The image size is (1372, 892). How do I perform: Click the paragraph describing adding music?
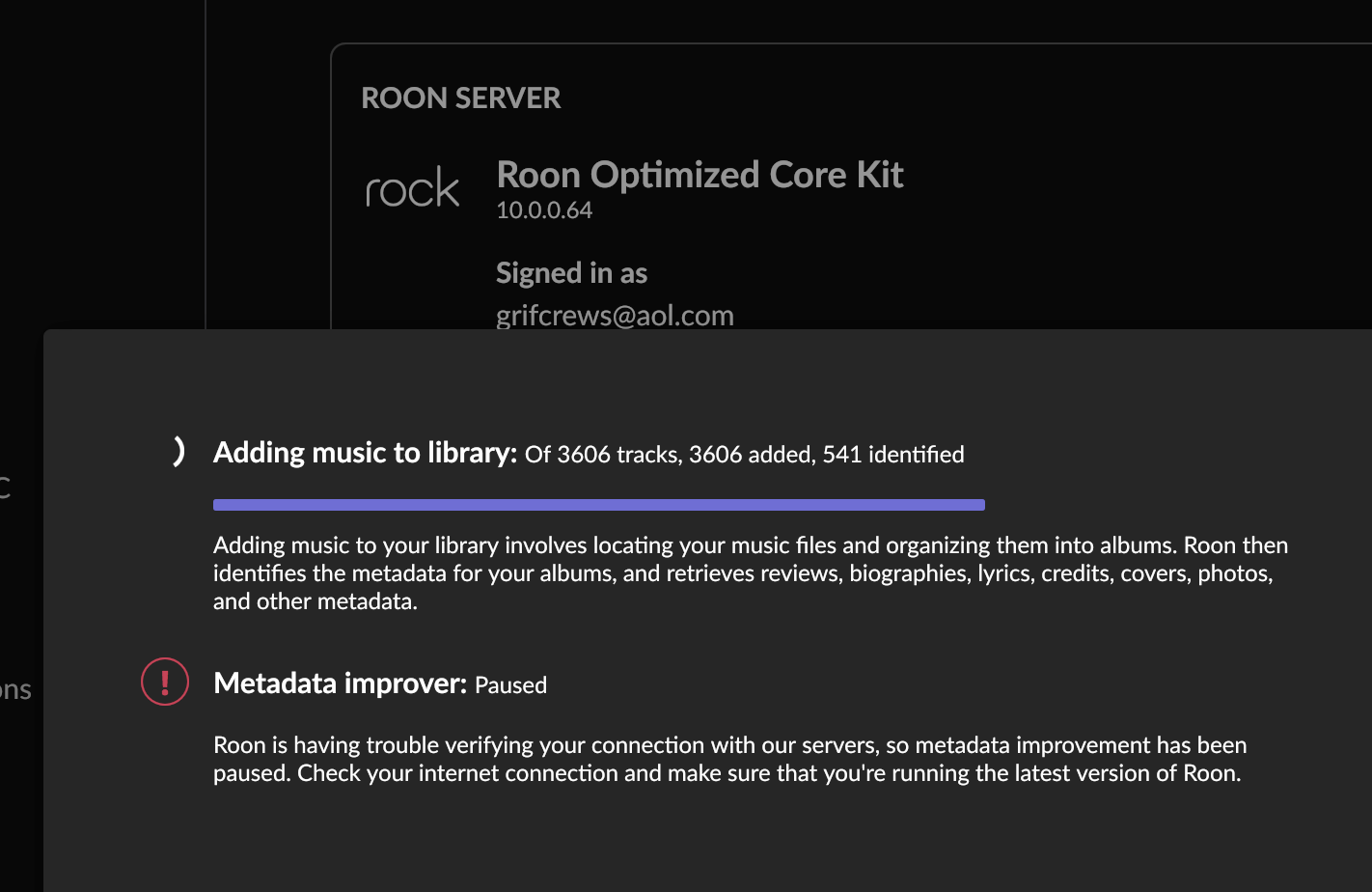[x=750, y=572]
